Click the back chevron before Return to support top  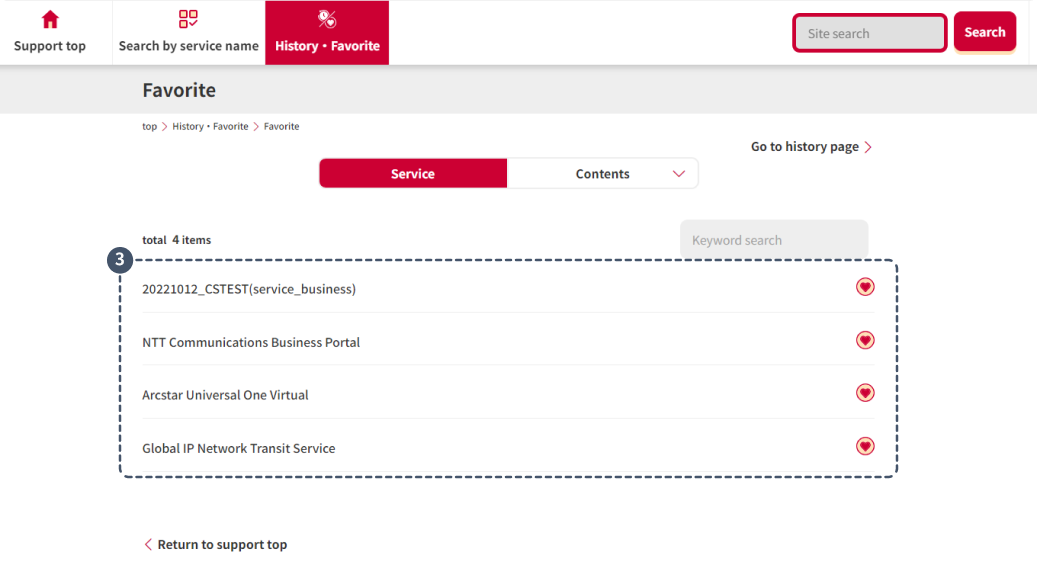coord(148,544)
